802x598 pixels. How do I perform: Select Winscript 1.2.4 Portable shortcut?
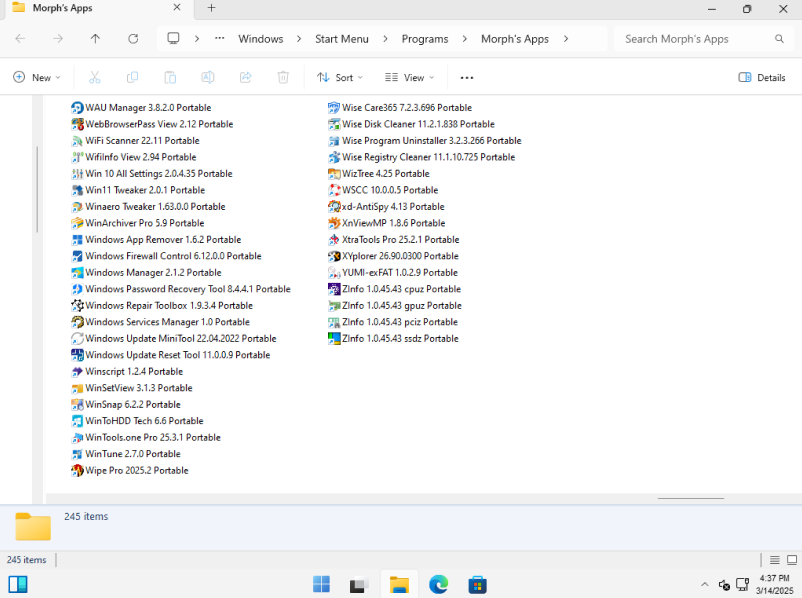[x=127, y=372]
